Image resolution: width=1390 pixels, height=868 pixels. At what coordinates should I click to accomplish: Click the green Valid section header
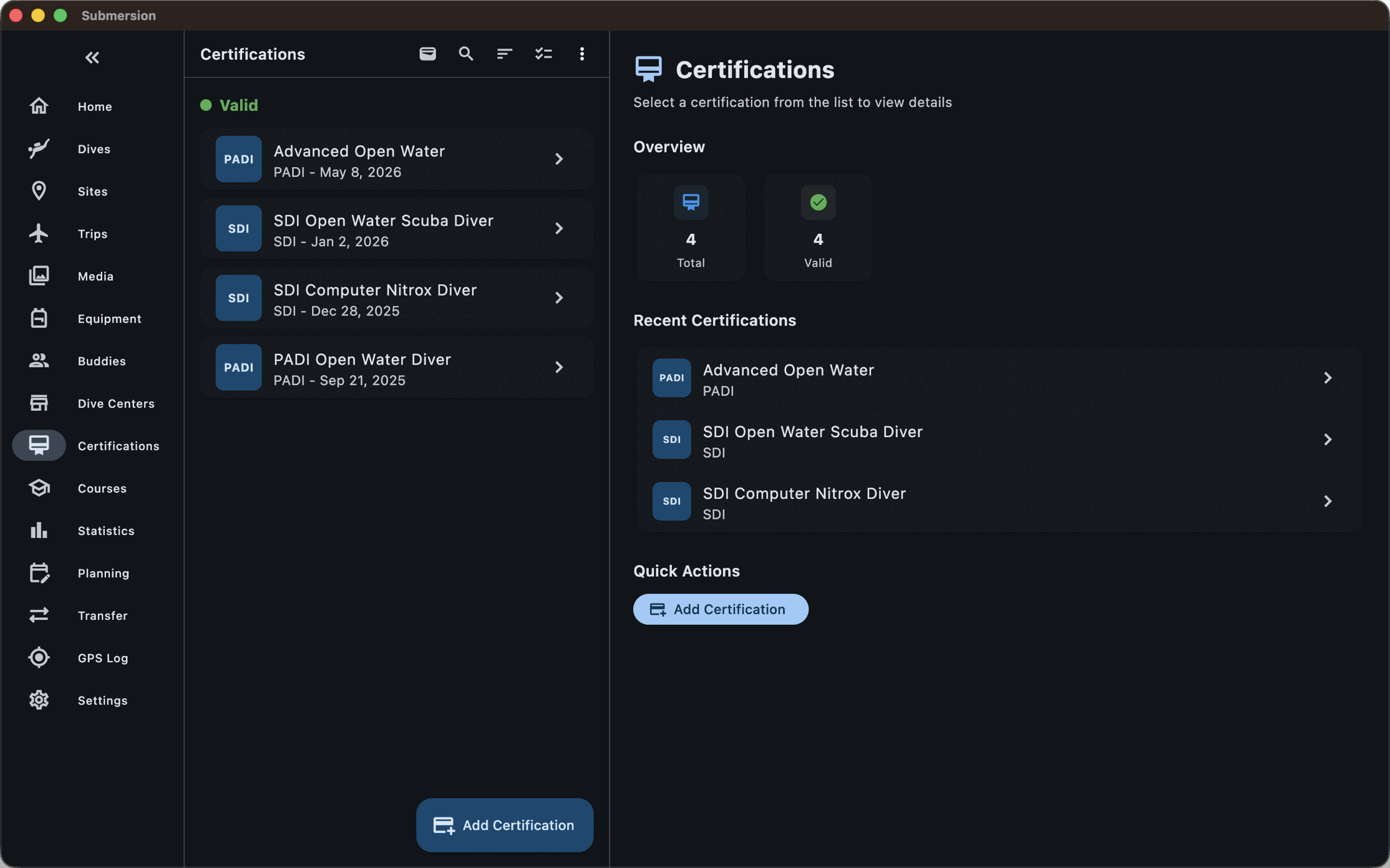[229, 105]
